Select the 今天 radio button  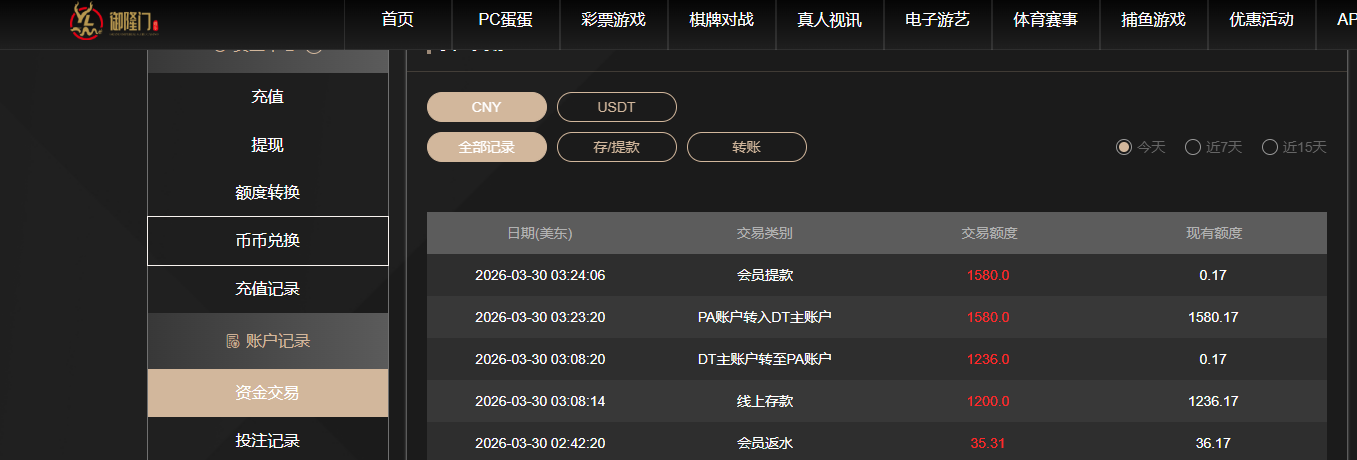(x=1124, y=147)
